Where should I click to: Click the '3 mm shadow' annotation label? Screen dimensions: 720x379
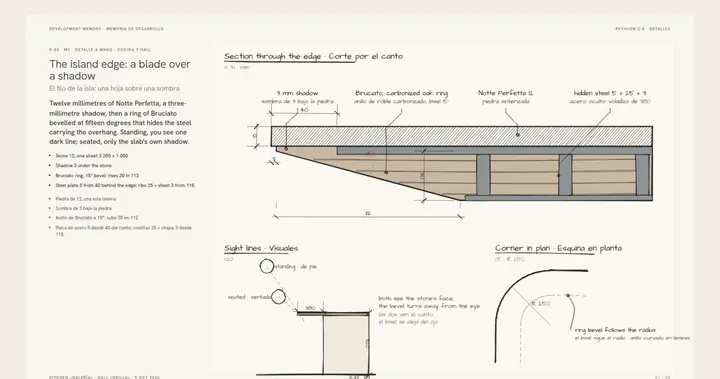[x=297, y=93]
